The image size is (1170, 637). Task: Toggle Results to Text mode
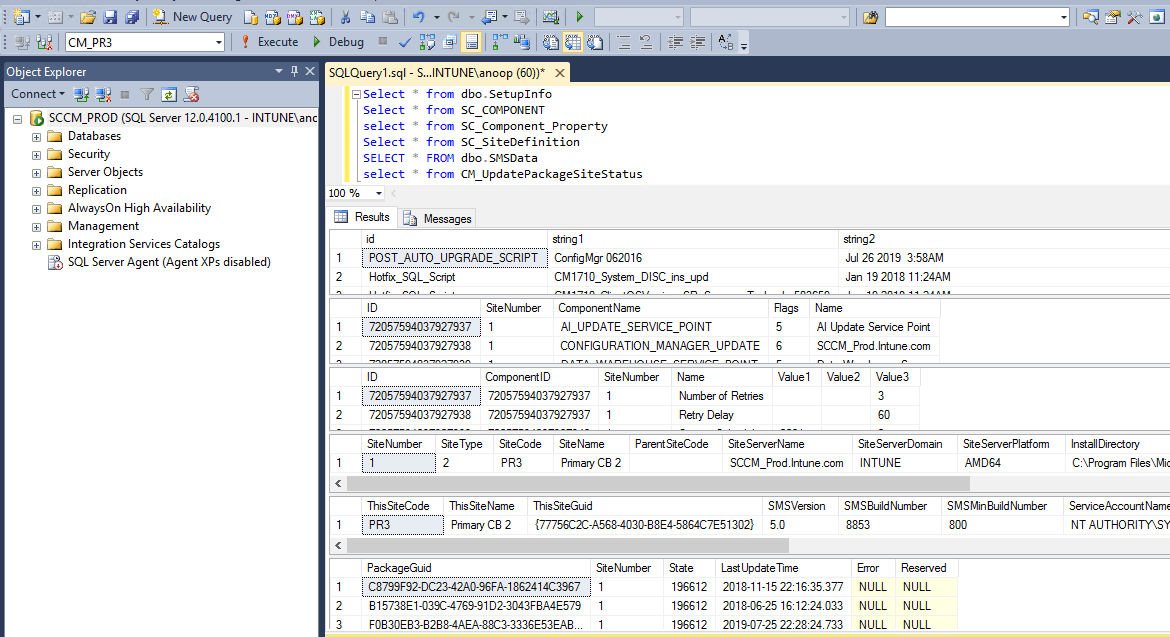click(551, 43)
